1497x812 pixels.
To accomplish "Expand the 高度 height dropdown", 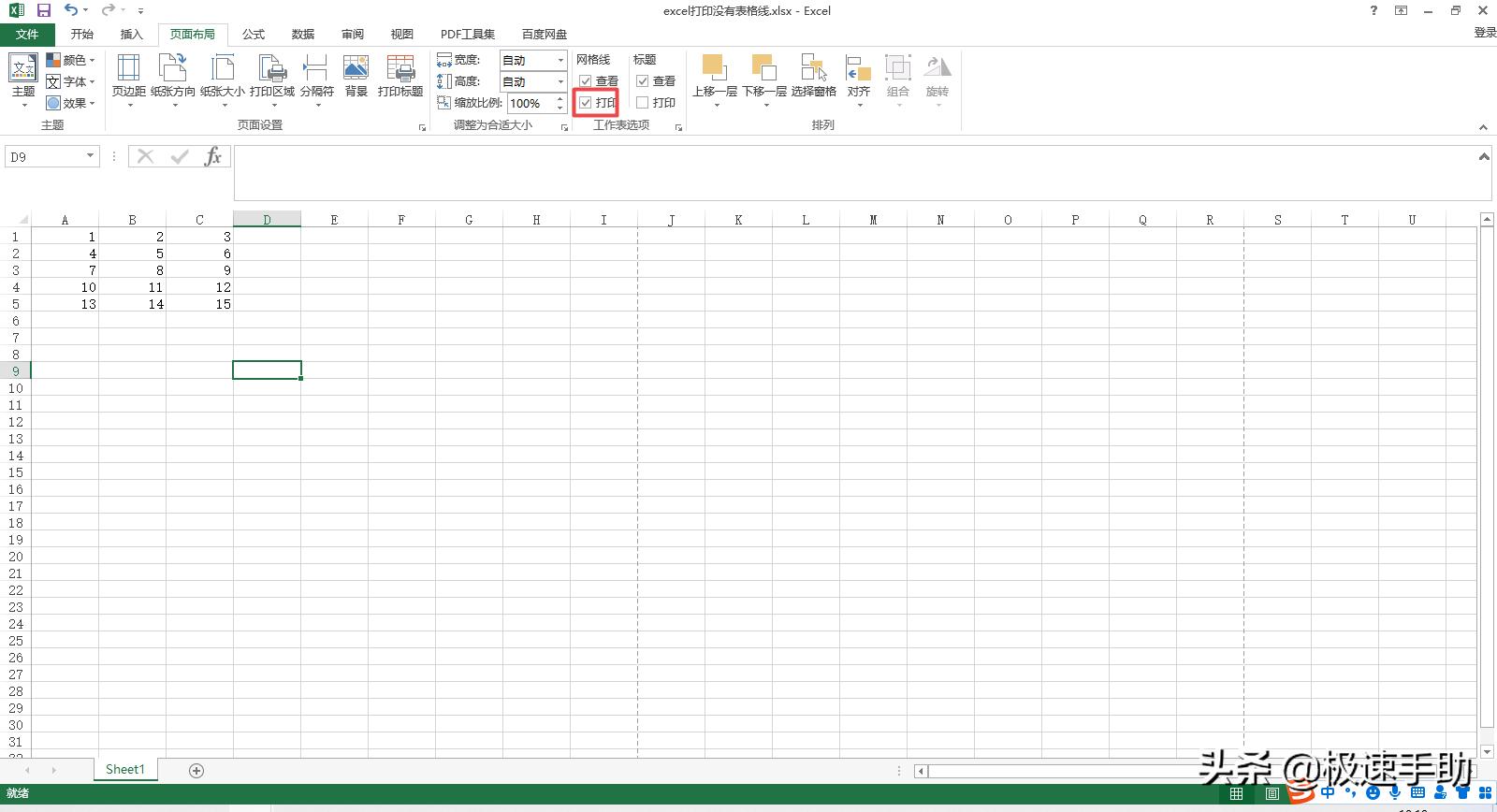I will point(560,81).
